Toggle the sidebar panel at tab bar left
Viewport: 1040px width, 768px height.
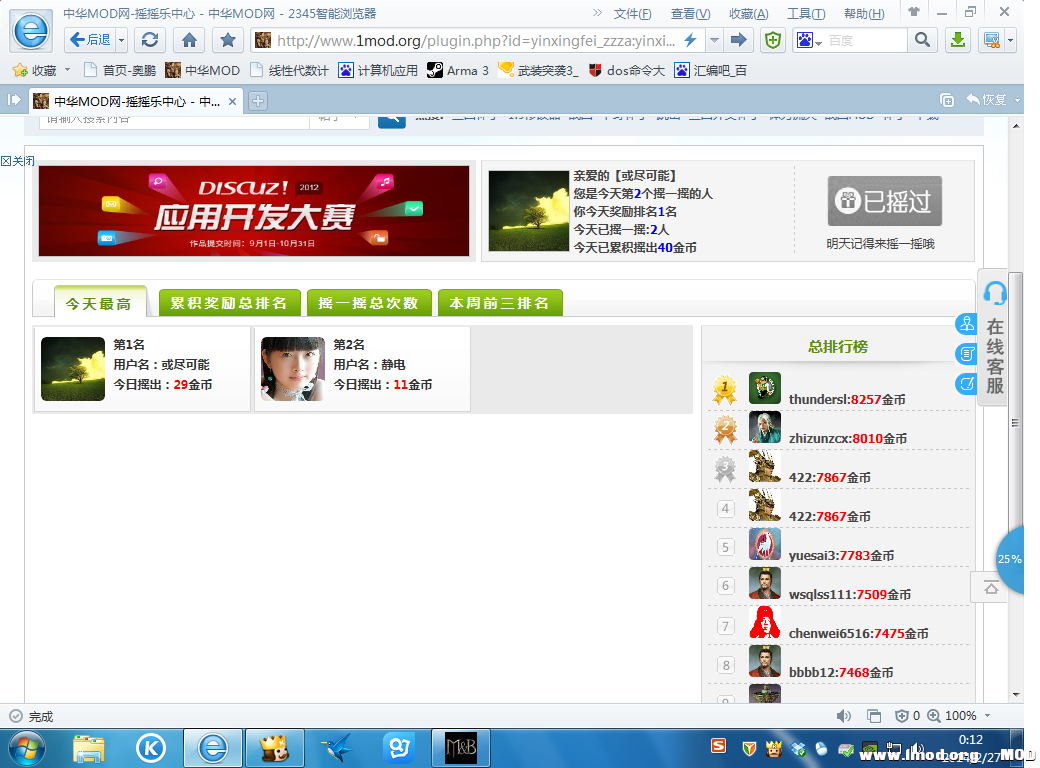pyautogui.click(x=14, y=100)
